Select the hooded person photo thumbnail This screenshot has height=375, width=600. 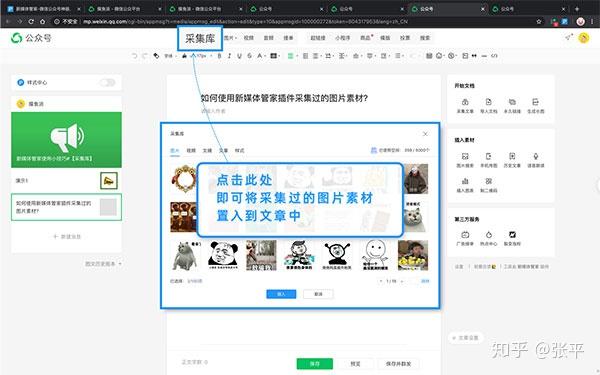pyautogui.click(x=416, y=179)
